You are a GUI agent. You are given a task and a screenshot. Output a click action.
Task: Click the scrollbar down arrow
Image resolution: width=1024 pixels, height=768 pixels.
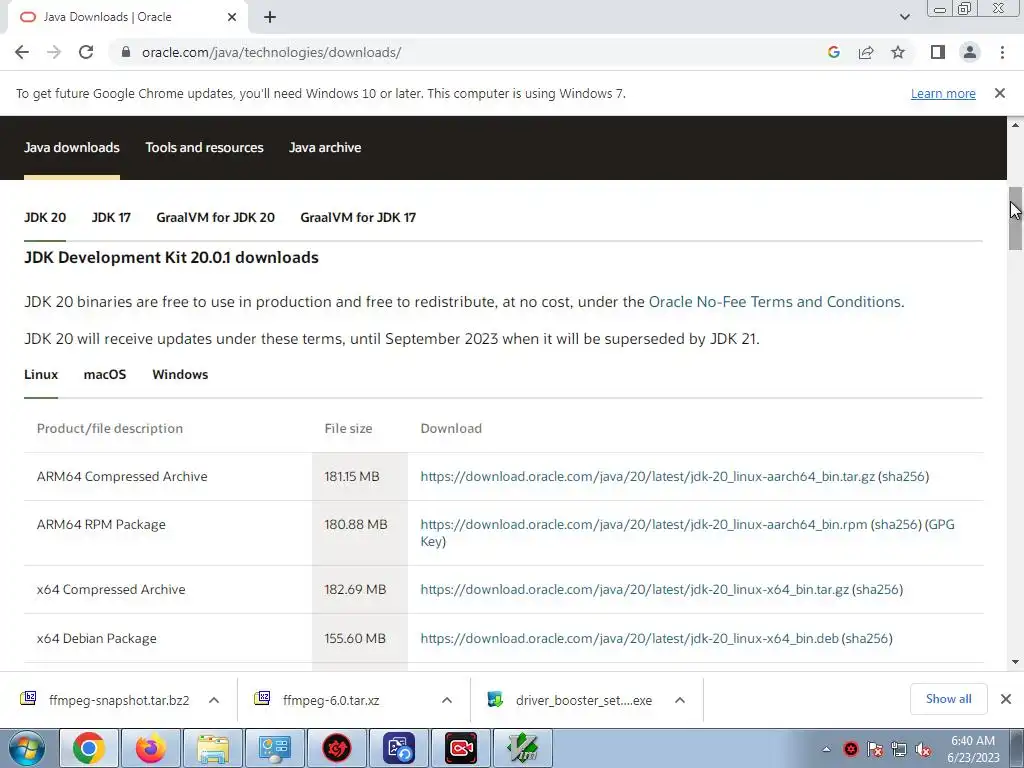pos(1015,662)
